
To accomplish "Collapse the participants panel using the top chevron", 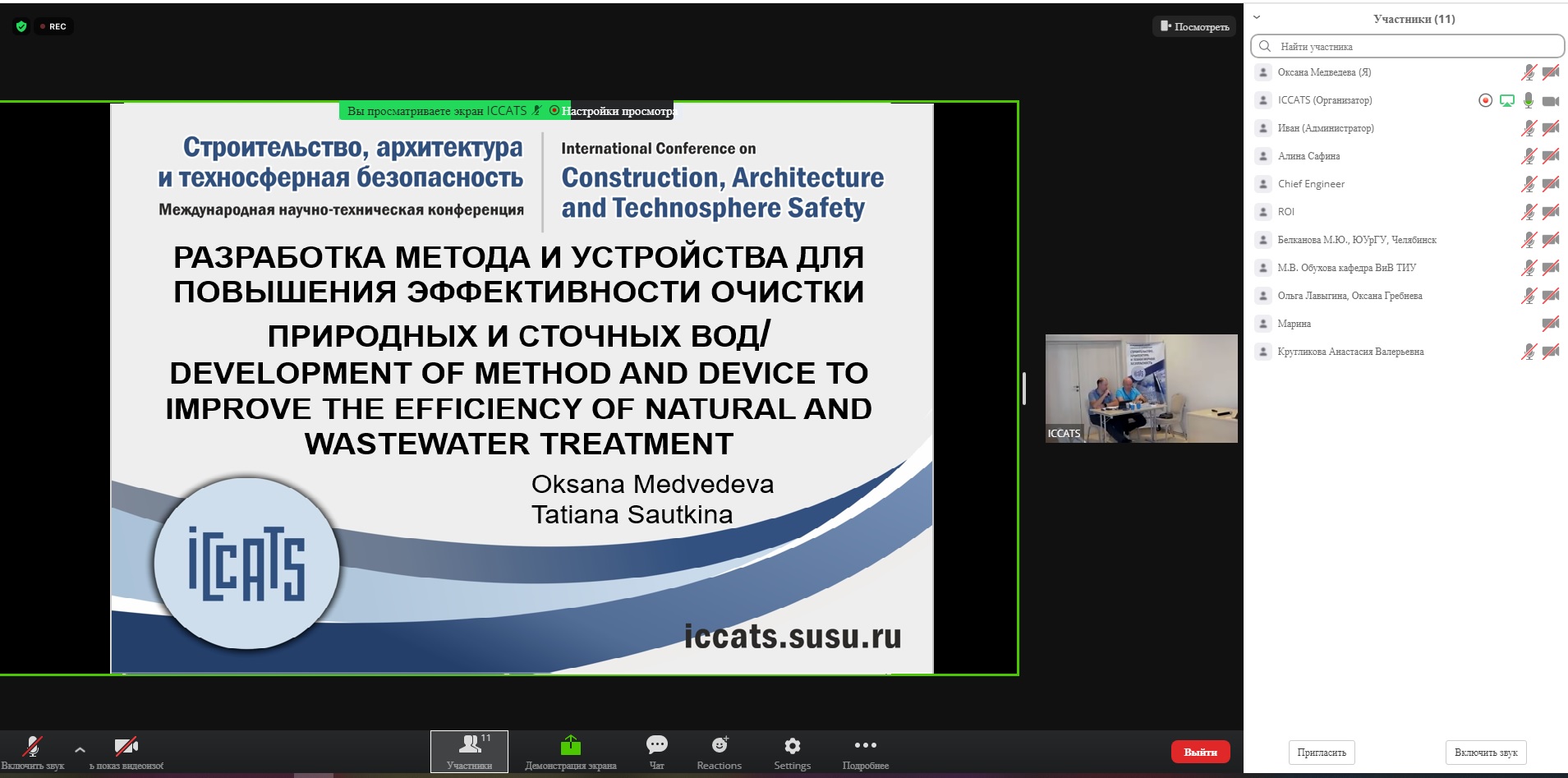I will click(x=1256, y=17).
